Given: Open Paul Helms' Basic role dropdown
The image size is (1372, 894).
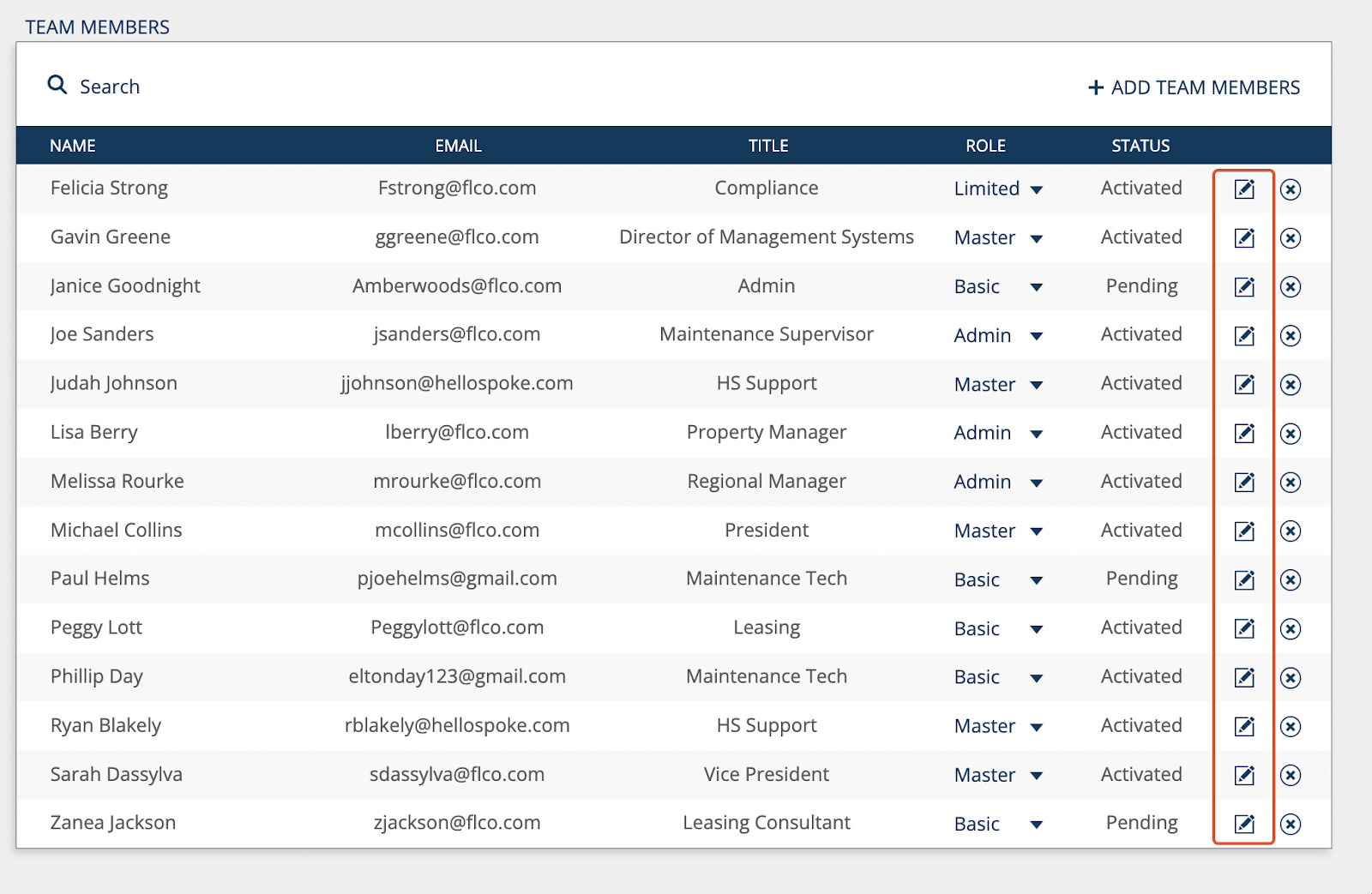Looking at the screenshot, I should click(998, 579).
